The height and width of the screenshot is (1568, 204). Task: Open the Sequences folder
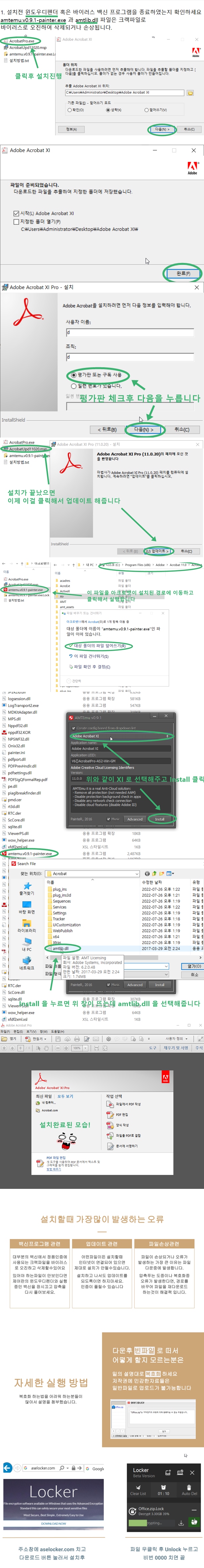tap(59, 901)
